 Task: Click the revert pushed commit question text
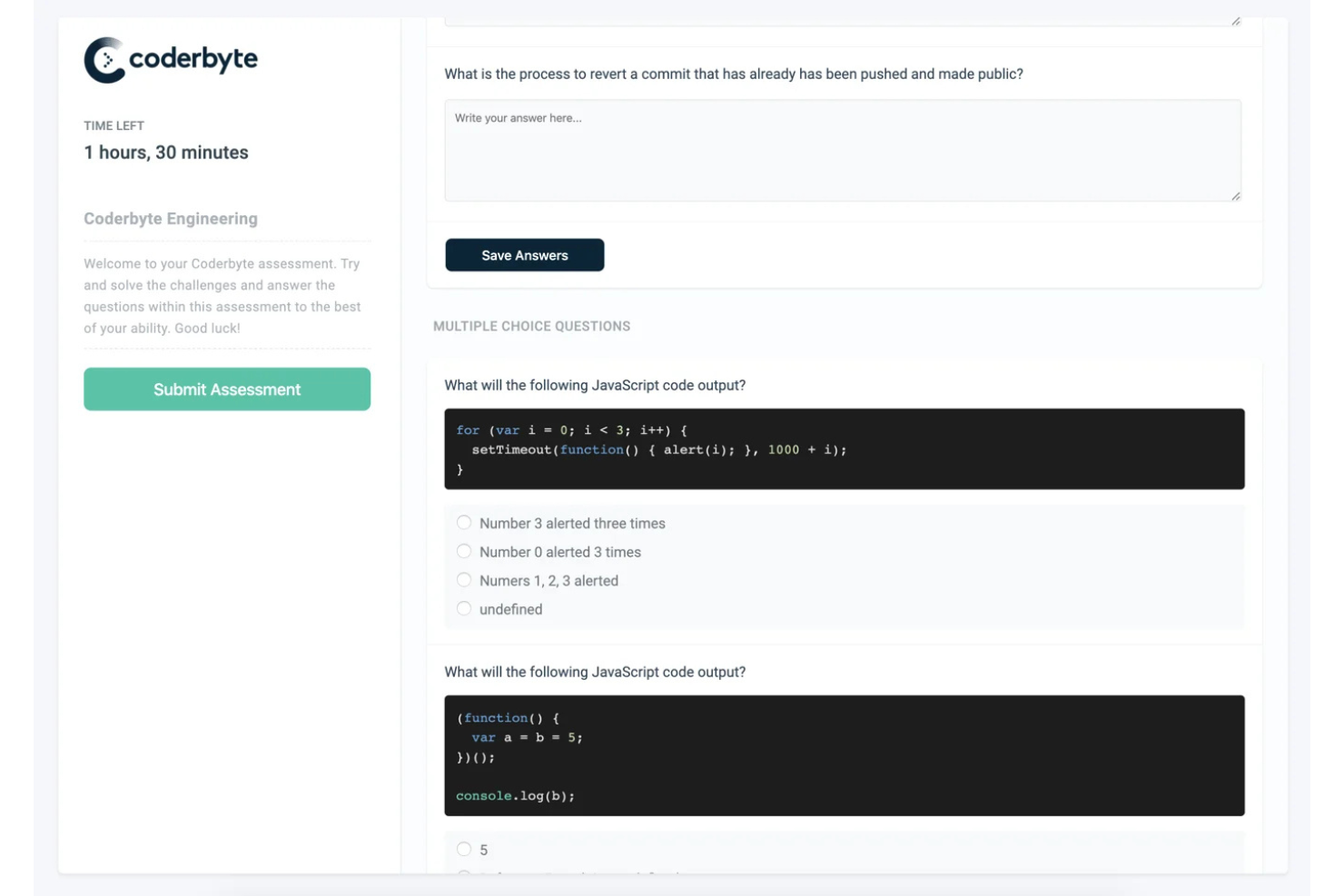pyautogui.click(x=733, y=74)
